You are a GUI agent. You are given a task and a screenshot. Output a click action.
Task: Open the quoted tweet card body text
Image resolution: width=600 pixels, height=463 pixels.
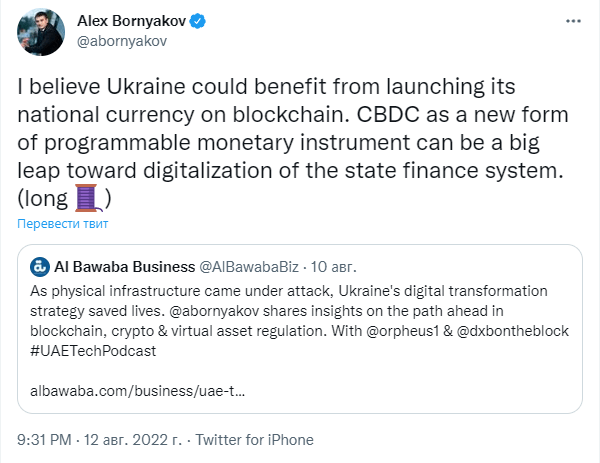click(x=299, y=321)
